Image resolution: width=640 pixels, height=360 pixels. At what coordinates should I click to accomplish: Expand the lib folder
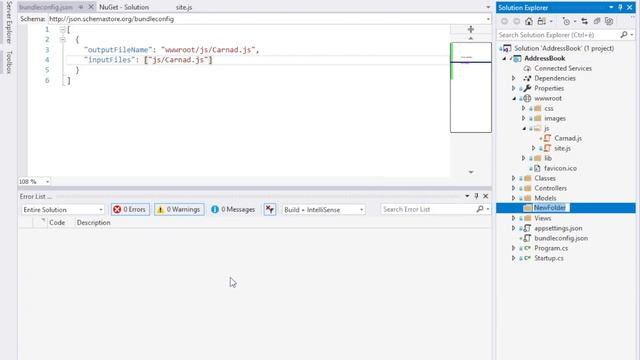[x=524, y=158]
